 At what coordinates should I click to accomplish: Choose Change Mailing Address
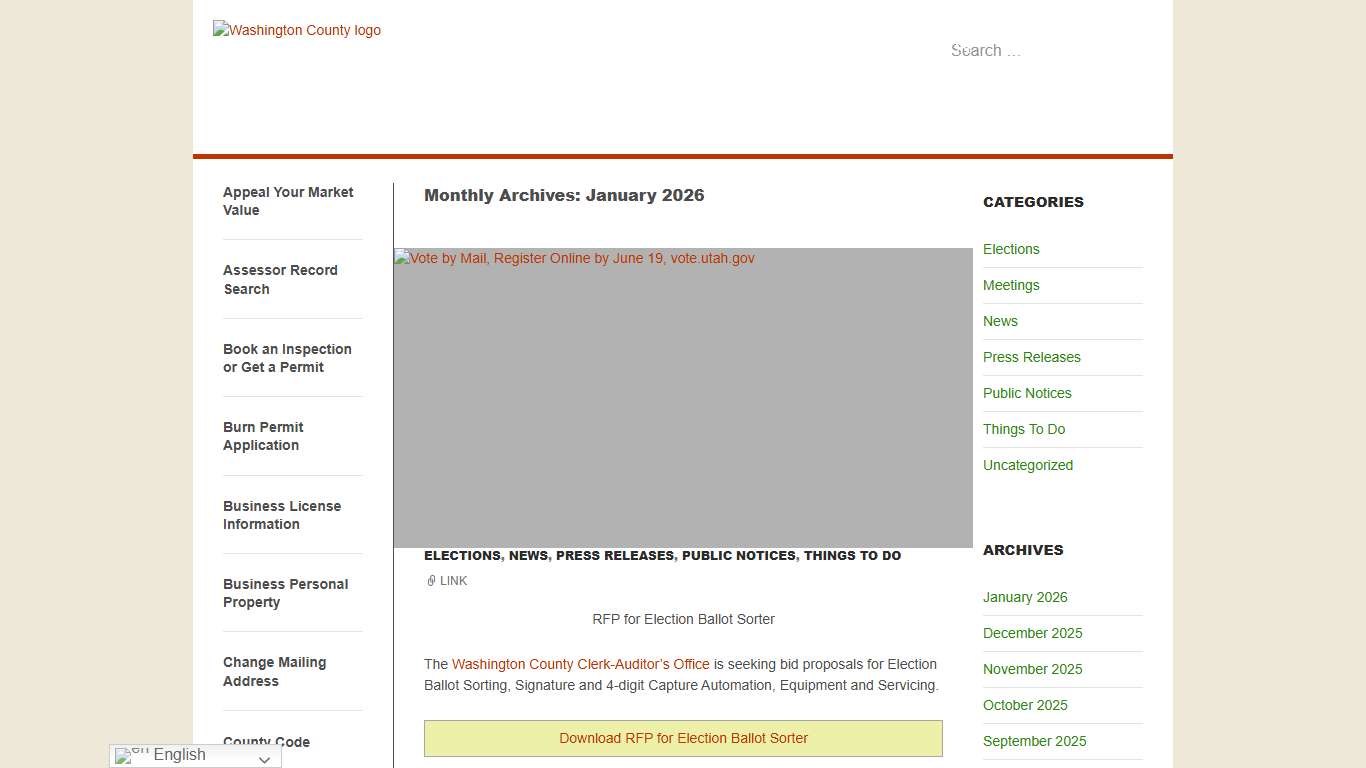click(x=274, y=672)
